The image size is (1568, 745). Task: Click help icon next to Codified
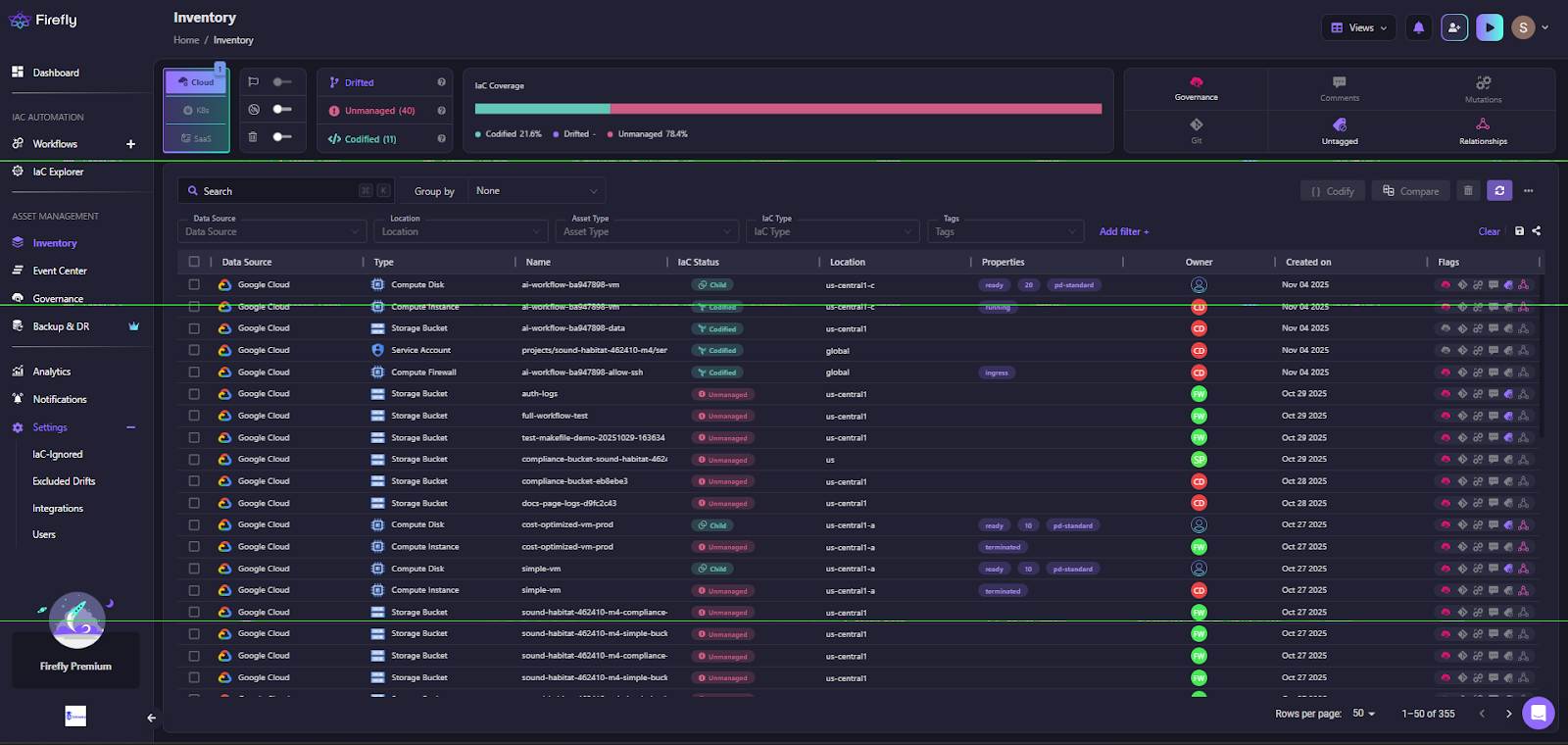coord(442,139)
